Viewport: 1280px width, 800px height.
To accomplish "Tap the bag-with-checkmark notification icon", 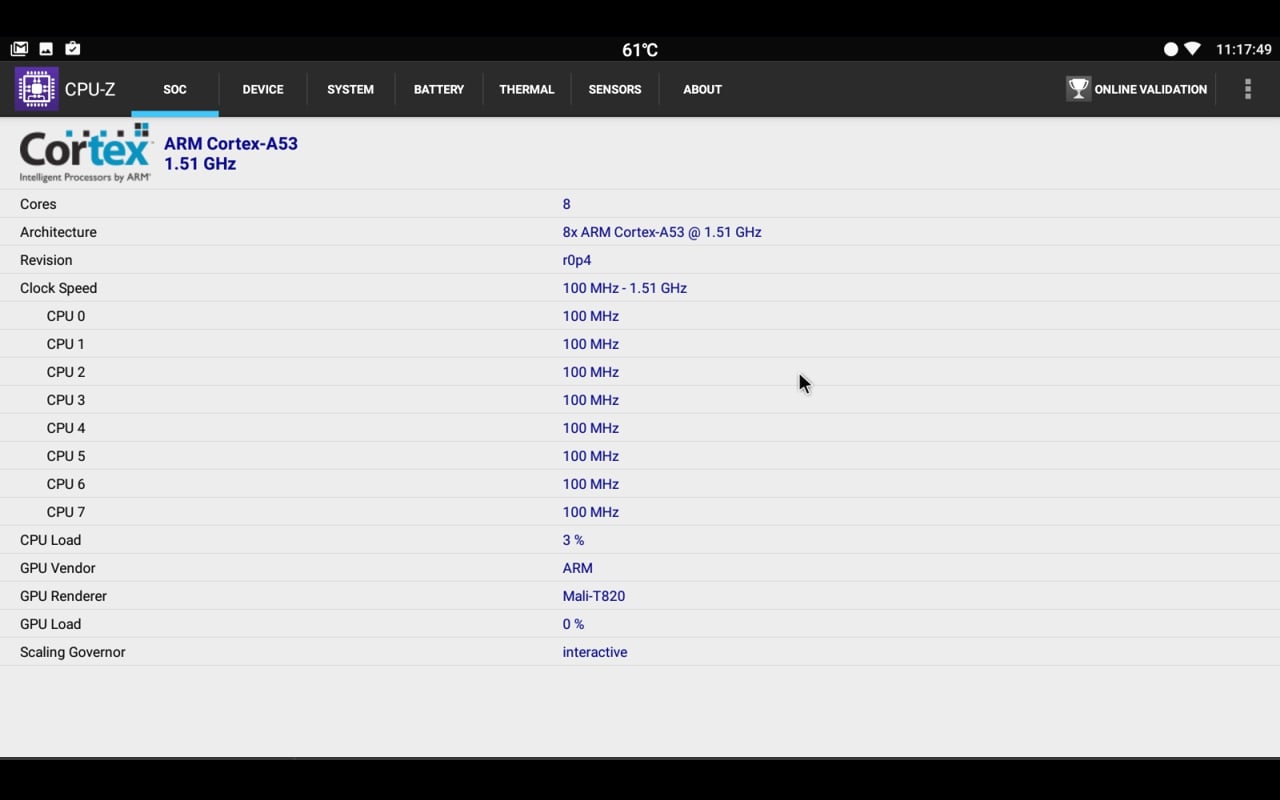I will [x=73, y=48].
